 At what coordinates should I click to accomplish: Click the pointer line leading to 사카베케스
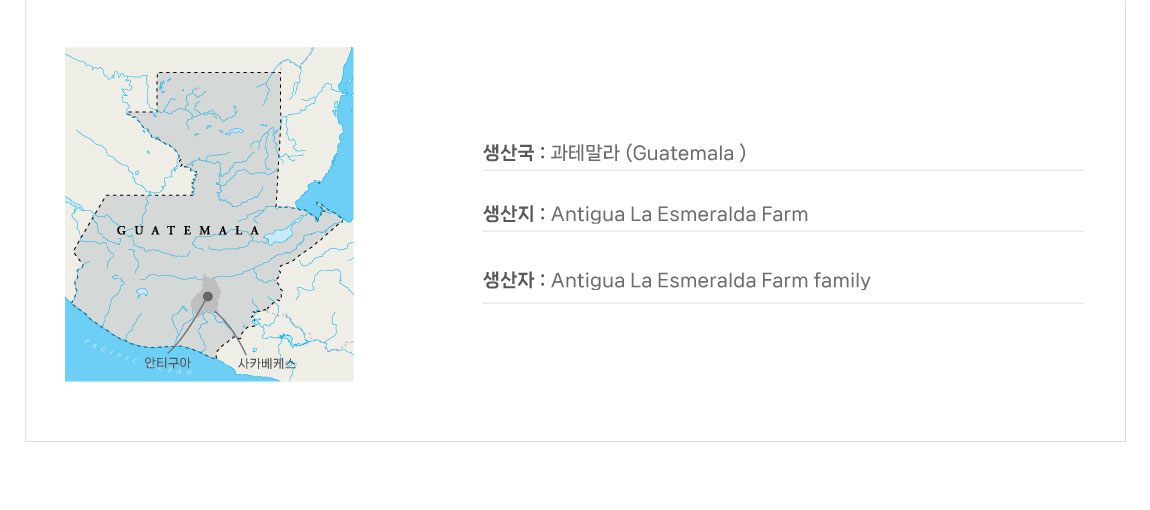click(x=231, y=332)
